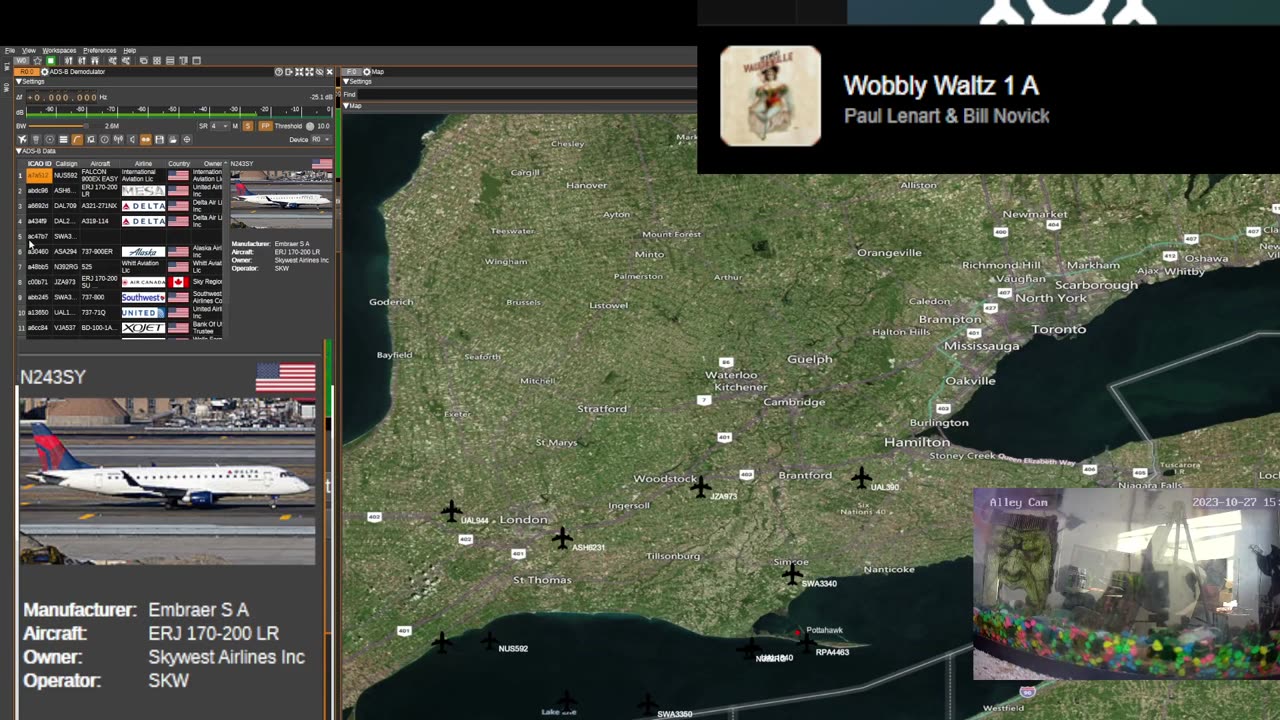Click the info circle icon

tap(104, 140)
